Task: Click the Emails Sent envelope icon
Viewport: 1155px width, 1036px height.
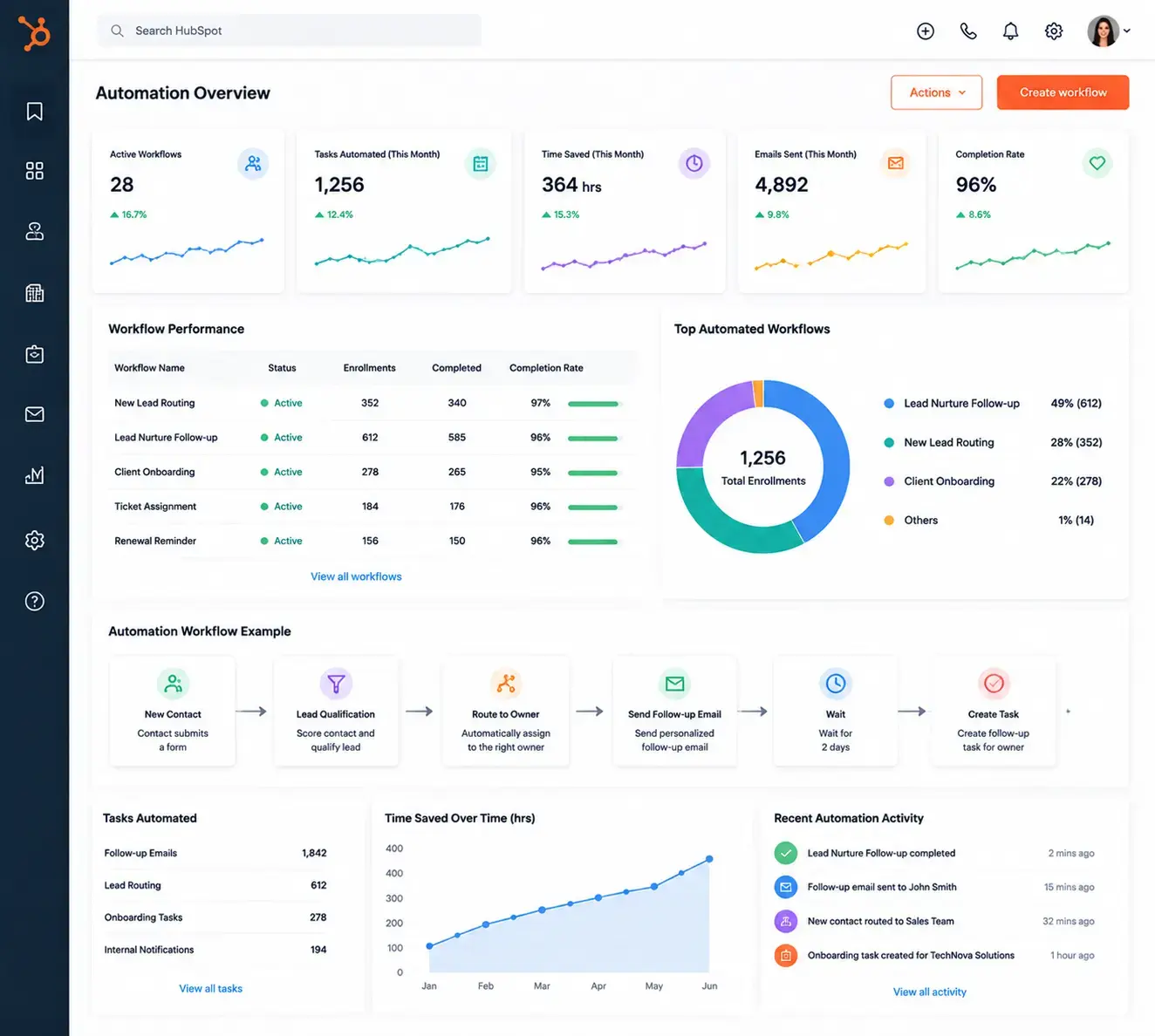Action: point(896,163)
